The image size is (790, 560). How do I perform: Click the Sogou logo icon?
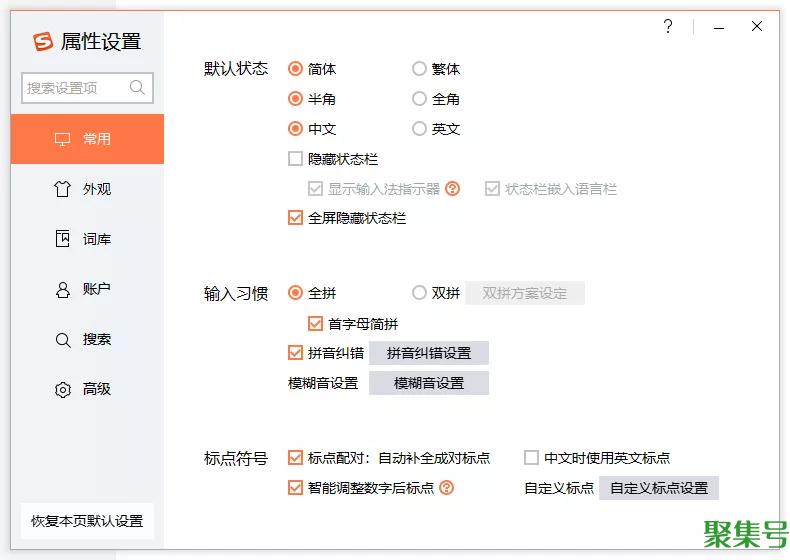click(43, 41)
